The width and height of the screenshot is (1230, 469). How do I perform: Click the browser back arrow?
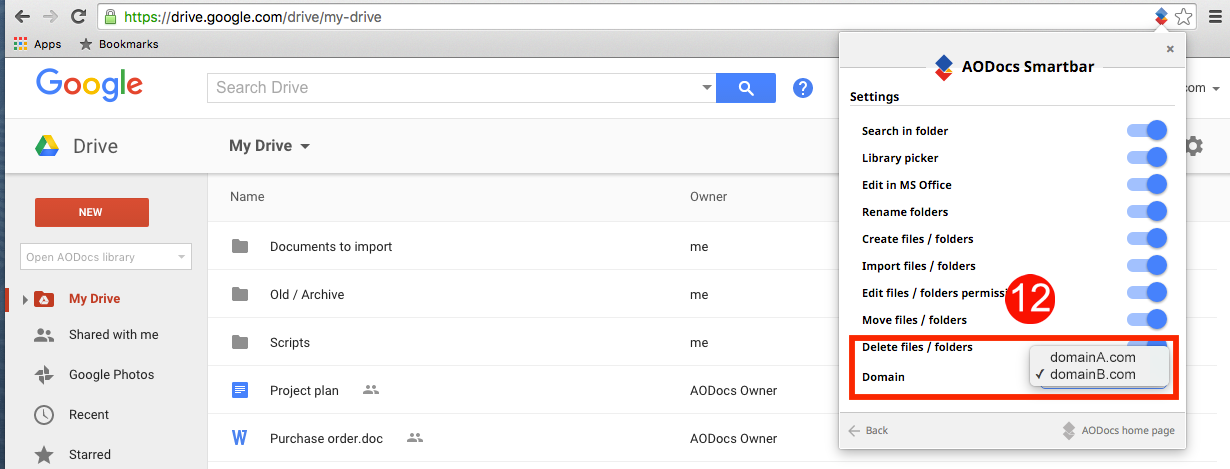tap(22, 16)
